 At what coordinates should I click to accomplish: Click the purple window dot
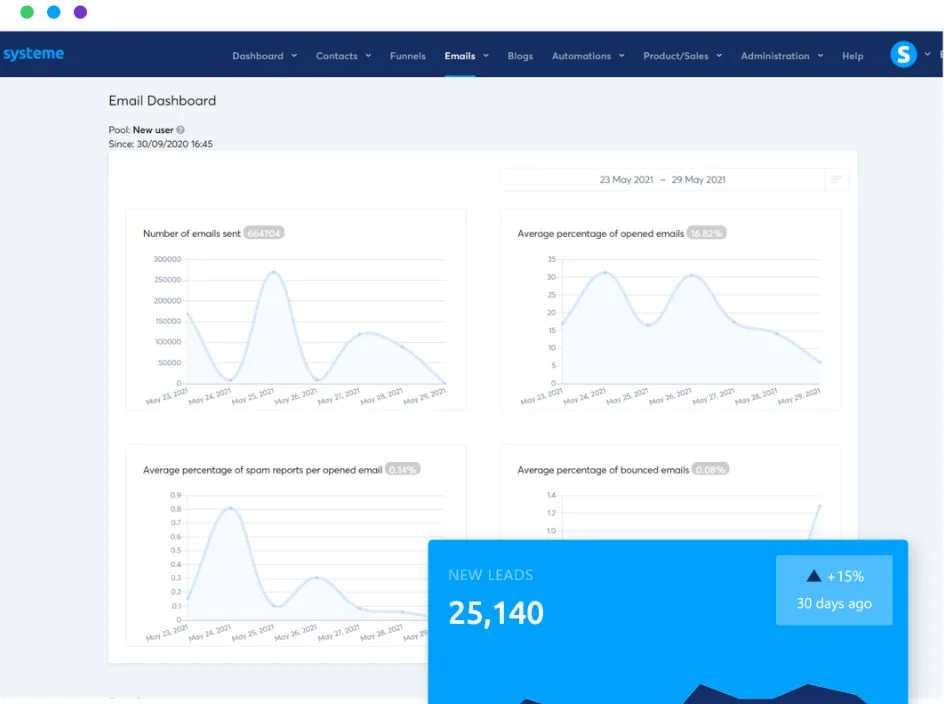click(80, 12)
